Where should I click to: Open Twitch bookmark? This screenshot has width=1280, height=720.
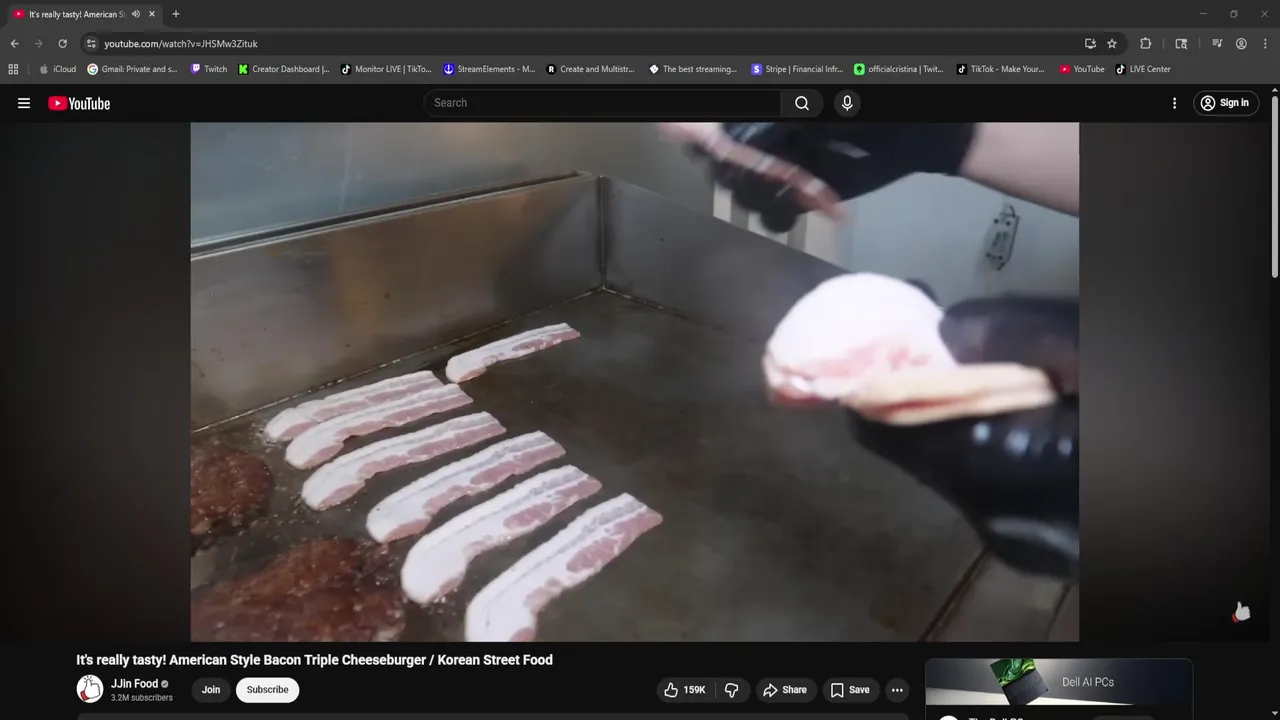(209, 69)
